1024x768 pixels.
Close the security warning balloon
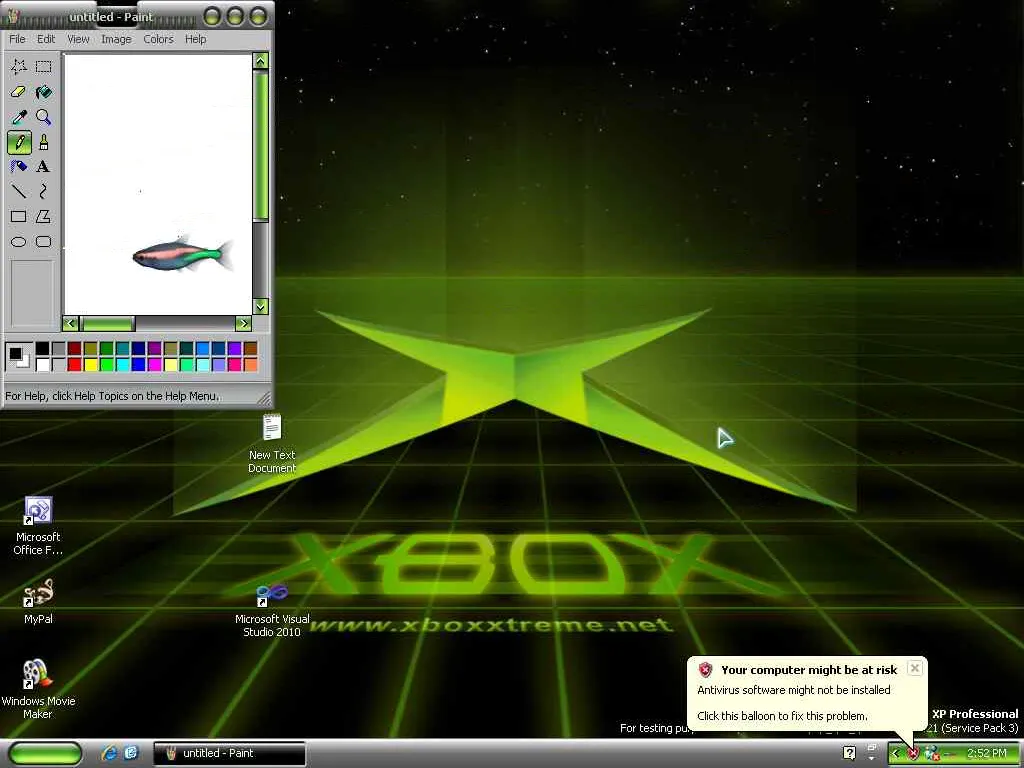[x=915, y=668]
